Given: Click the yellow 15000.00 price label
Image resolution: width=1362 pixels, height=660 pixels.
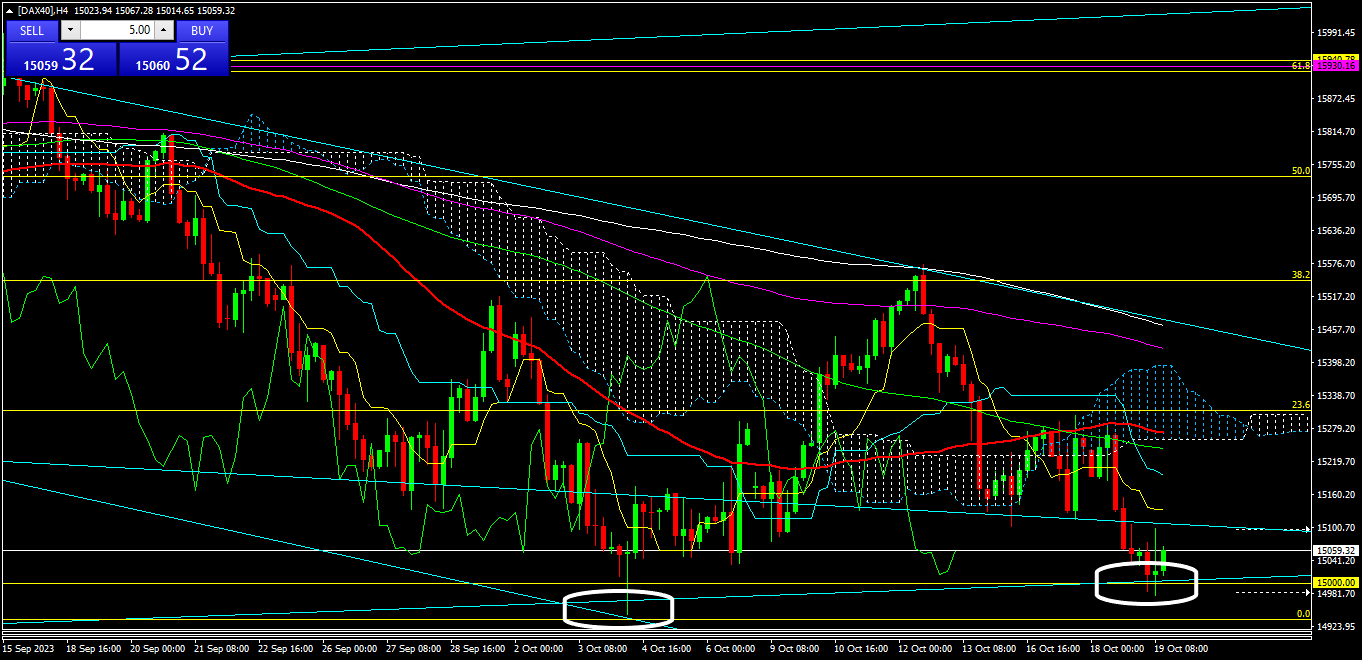Looking at the screenshot, I should pos(1336,583).
